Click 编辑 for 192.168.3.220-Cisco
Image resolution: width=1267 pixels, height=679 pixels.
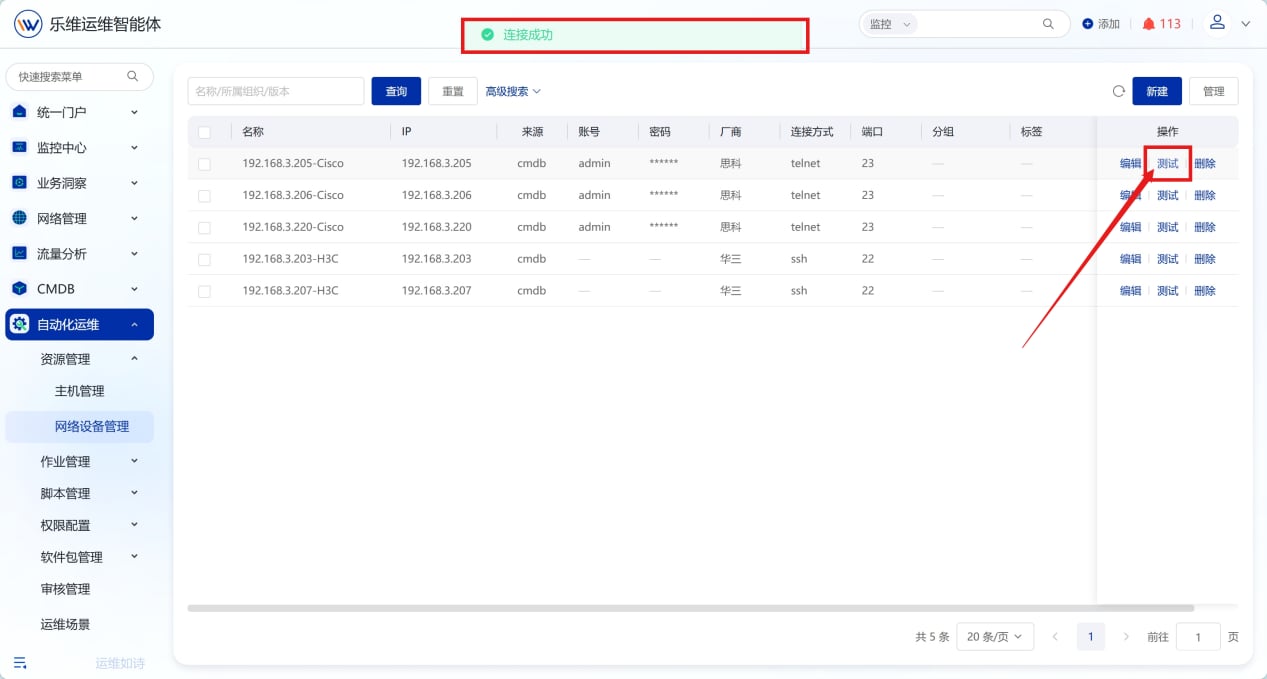pos(1130,227)
